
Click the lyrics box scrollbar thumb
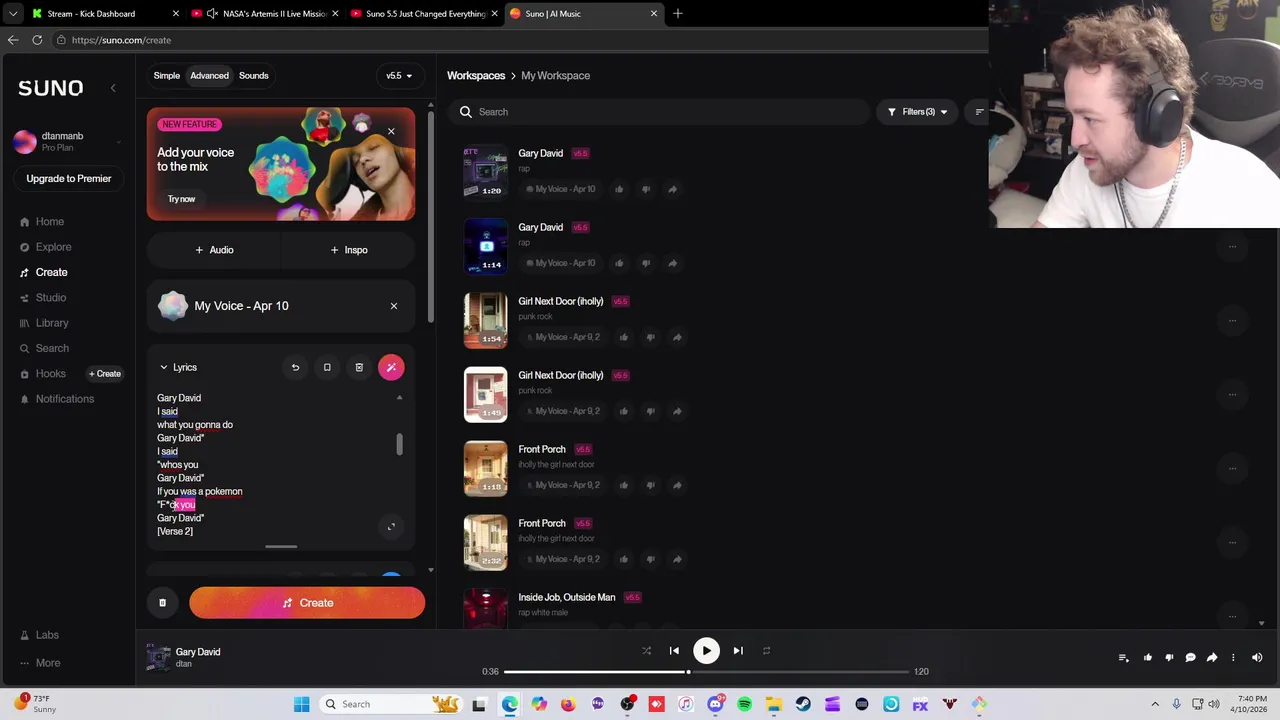(x=399, y=444)
